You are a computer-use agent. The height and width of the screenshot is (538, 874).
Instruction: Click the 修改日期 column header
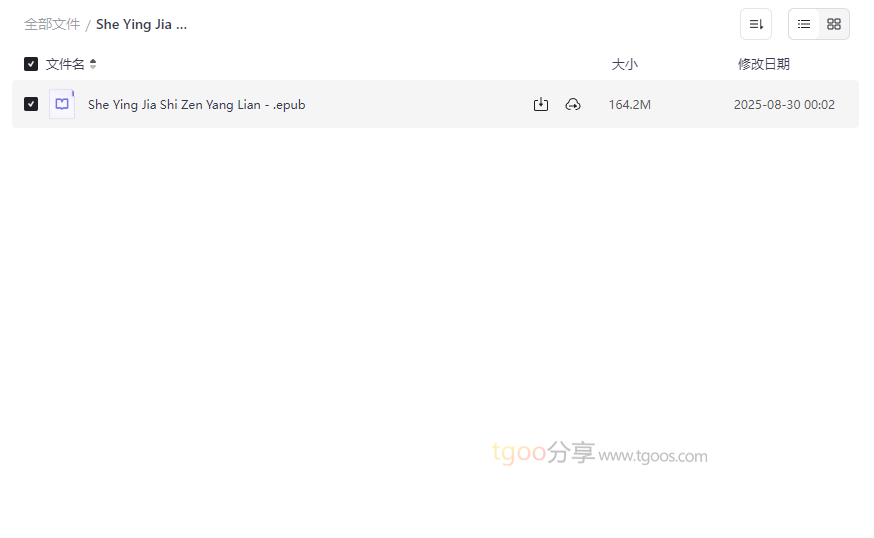763,64
